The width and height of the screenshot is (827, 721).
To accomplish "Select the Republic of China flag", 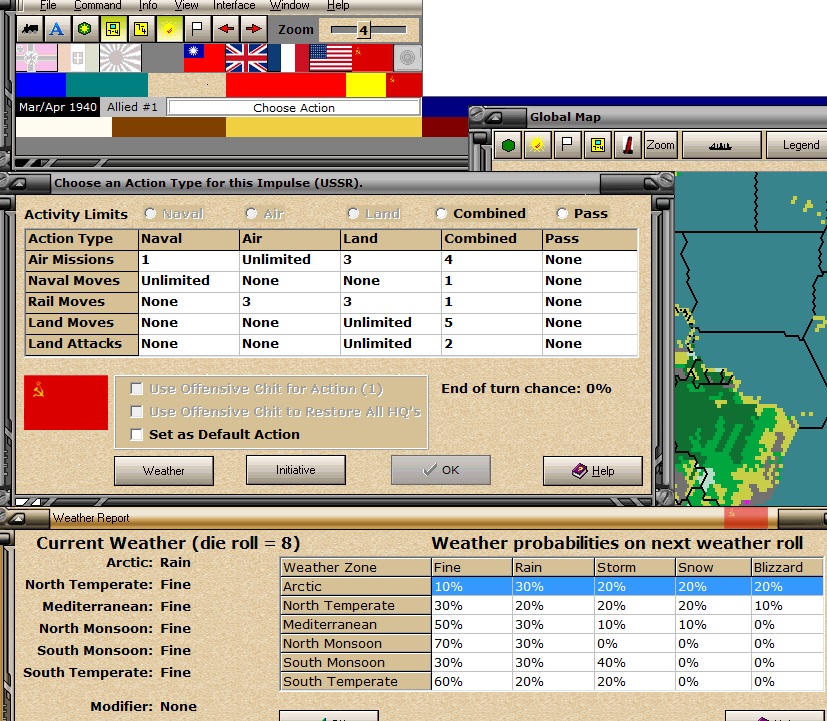I will tap(204, 57).
